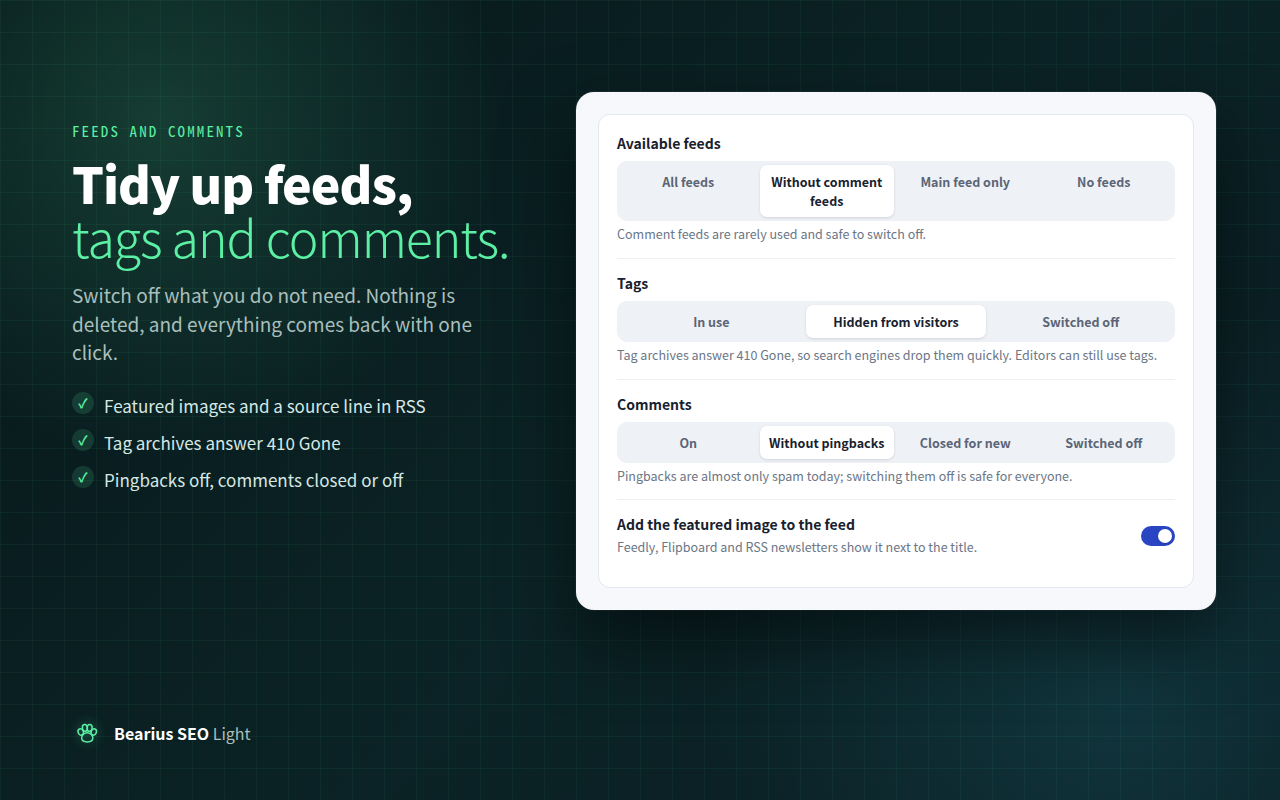Turn Comments to On
Image resolution: width=1280 pixels, height=800 pixels.
(688, 443)
